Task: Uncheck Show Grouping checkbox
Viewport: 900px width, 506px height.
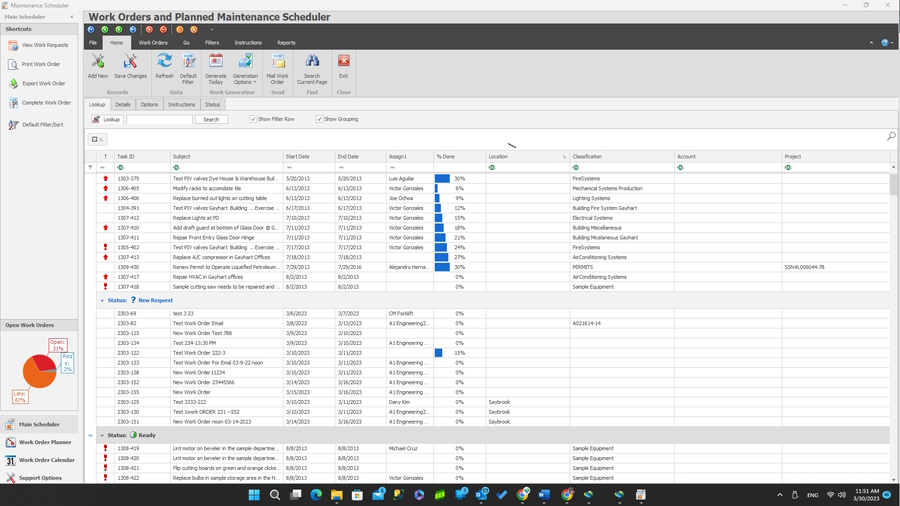Action: [x=319, y=119]
